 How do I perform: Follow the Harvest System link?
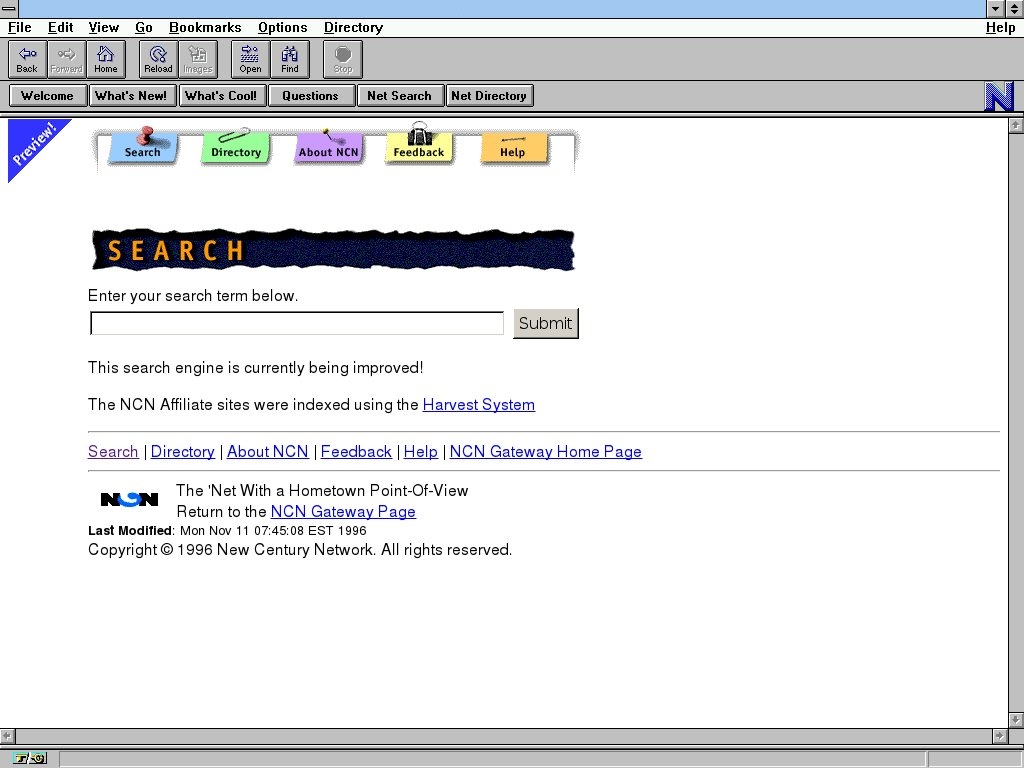click(478, 405)
